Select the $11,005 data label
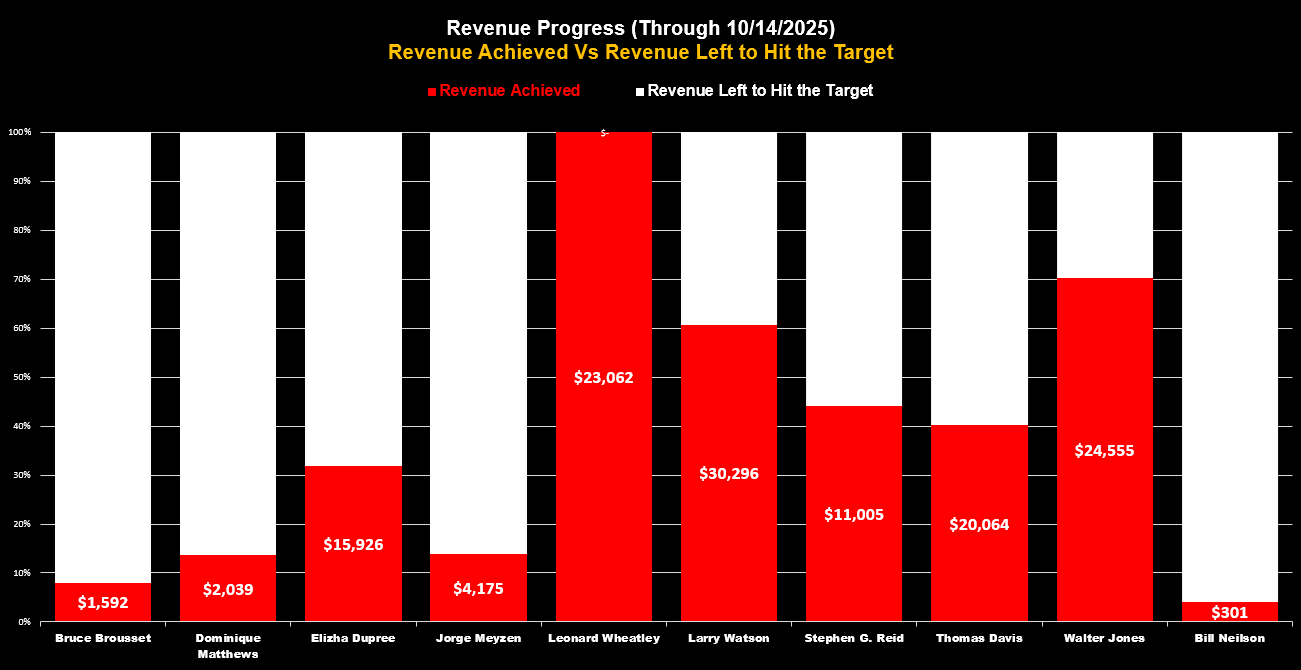The width and height of the screenshot is (1301, 670). click(853, 514)
